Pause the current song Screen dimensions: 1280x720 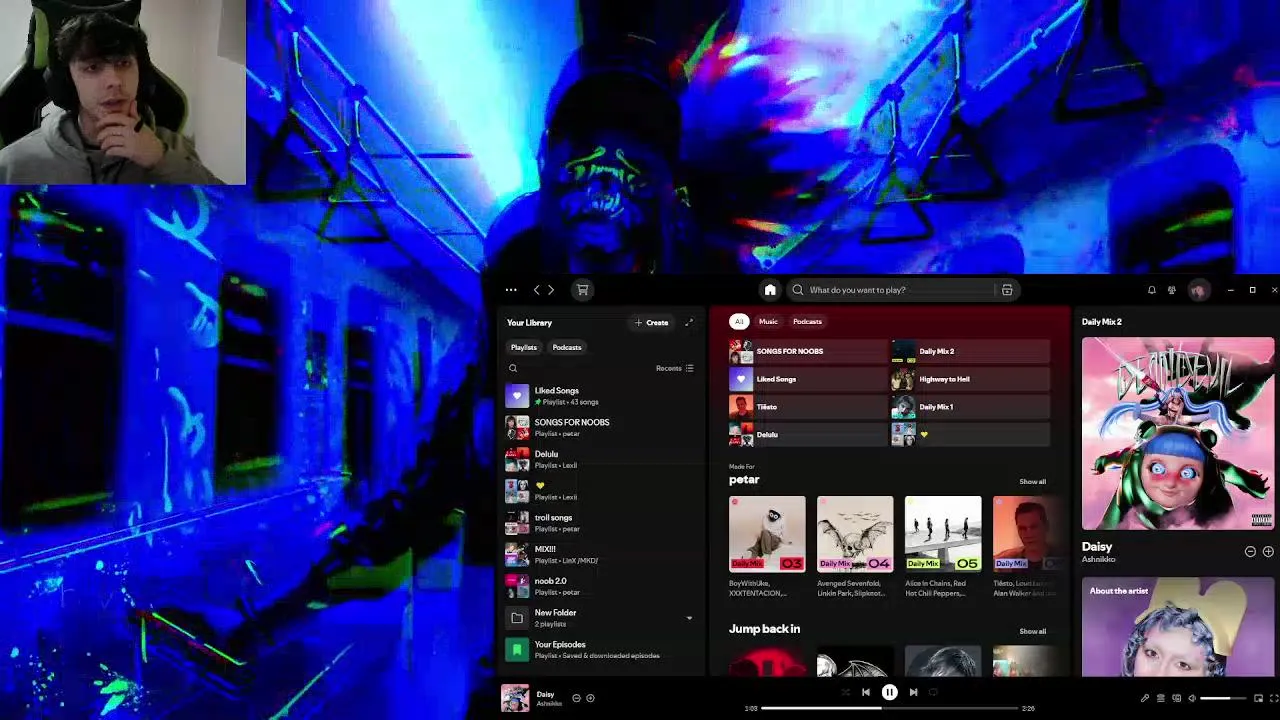tap(889, 692)
